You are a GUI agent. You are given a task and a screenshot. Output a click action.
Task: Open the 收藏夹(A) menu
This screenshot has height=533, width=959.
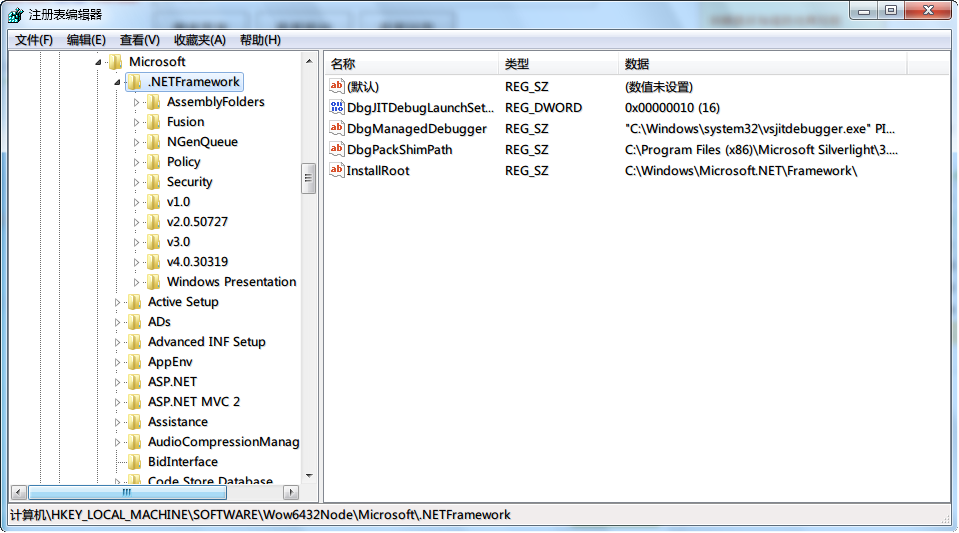tap(199, 40)
